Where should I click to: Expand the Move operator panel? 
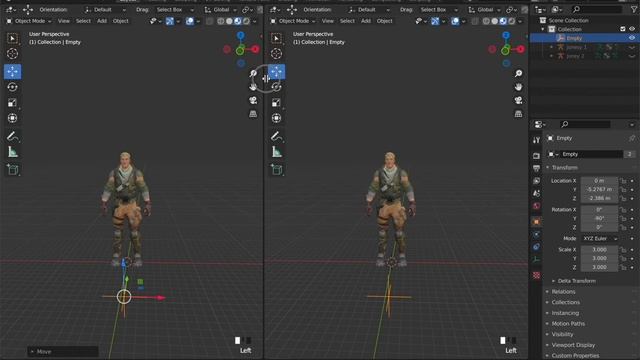[x=62, y=351]
